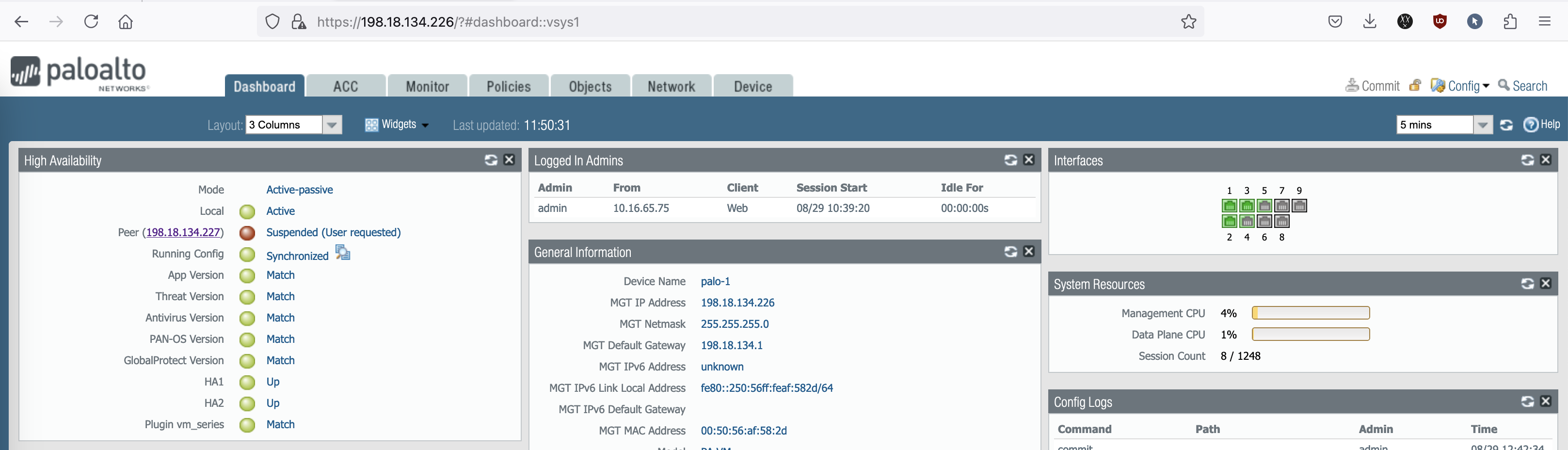Click the manual dashboard refresh icon

tap(1506, 125)
